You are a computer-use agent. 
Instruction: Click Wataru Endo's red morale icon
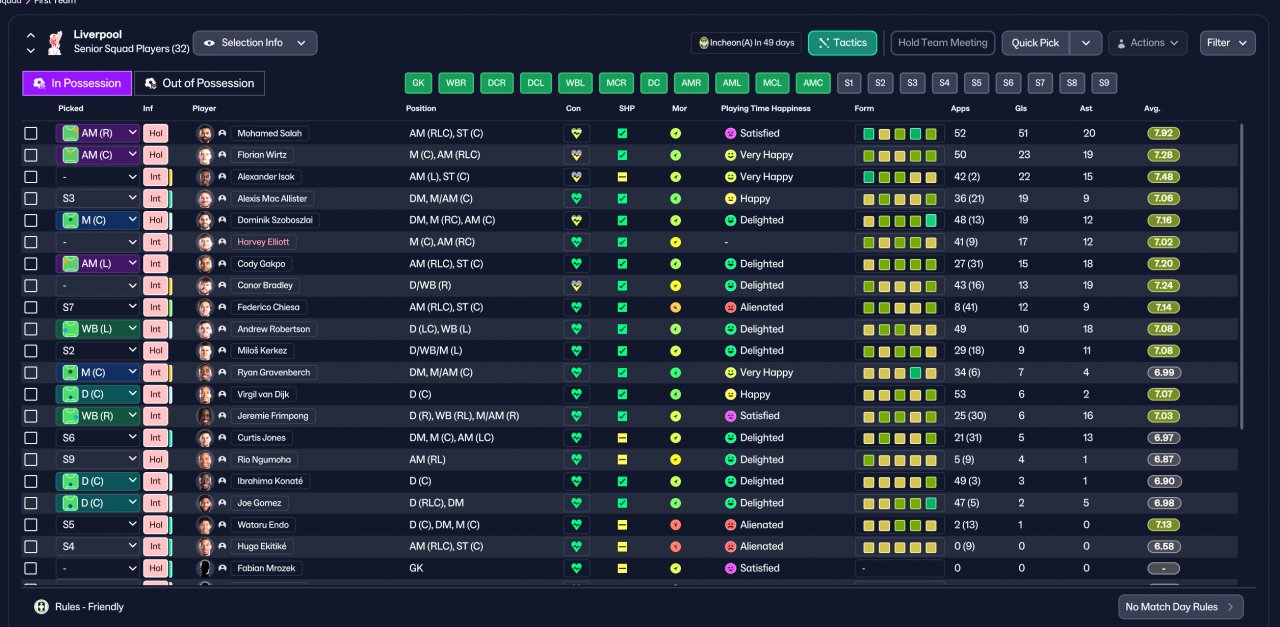675,525
